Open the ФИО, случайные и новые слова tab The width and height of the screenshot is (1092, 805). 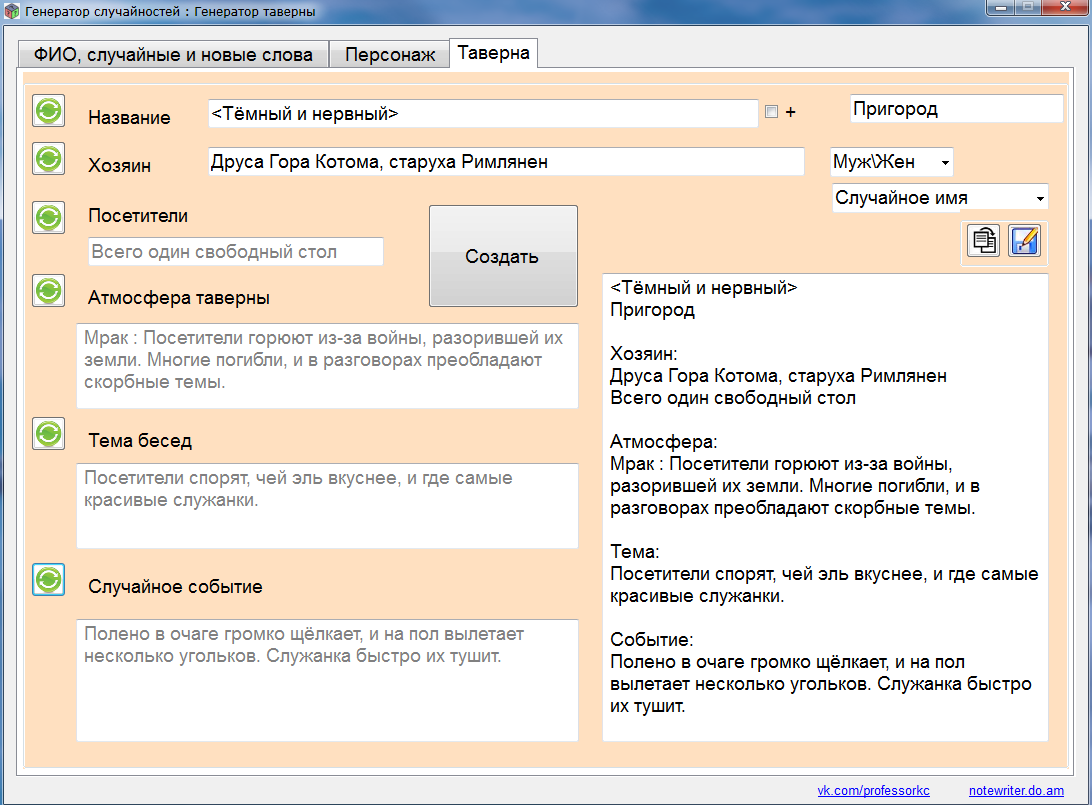173,55
